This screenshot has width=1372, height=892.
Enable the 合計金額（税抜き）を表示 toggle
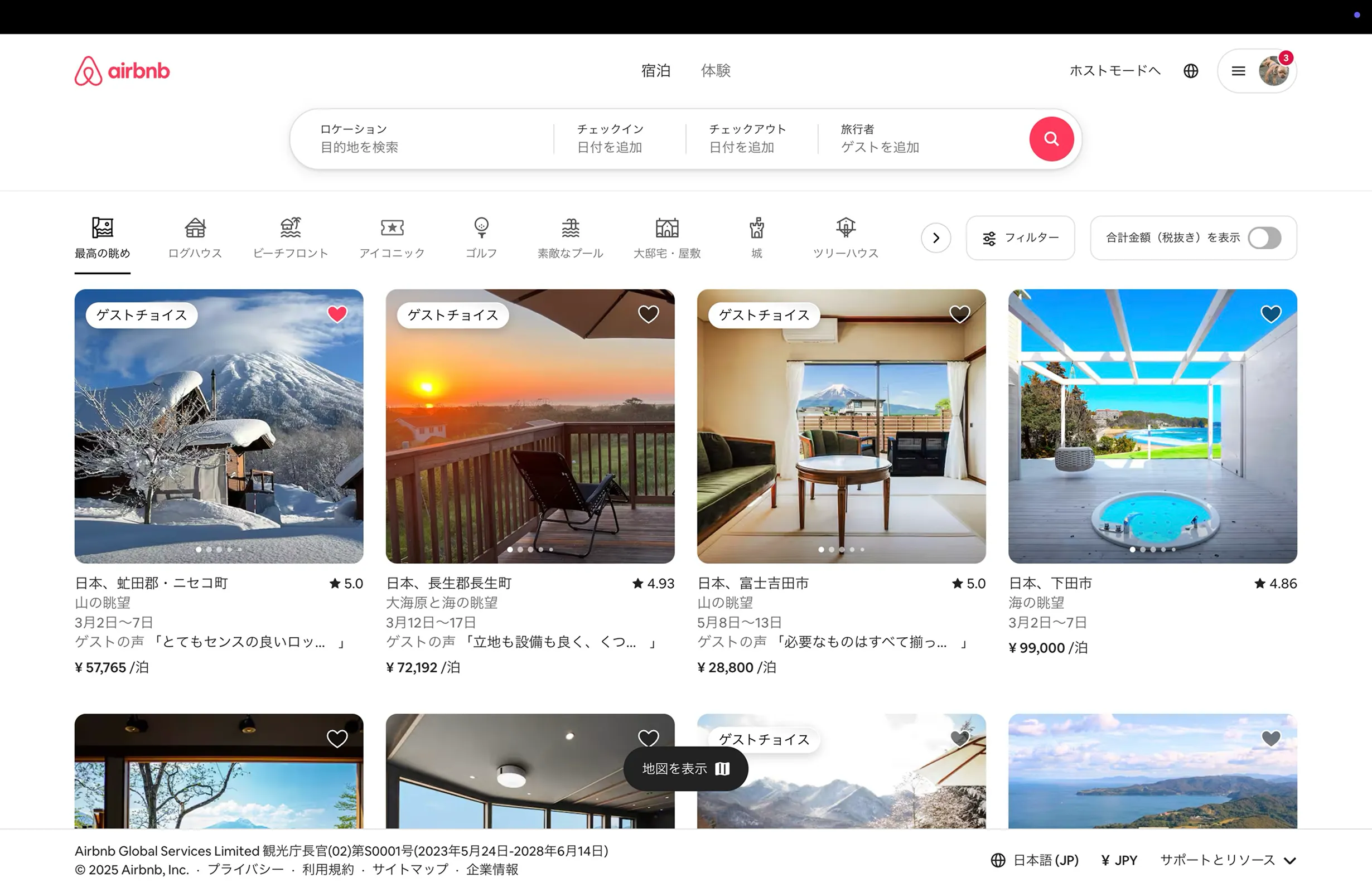point(1265,238)
